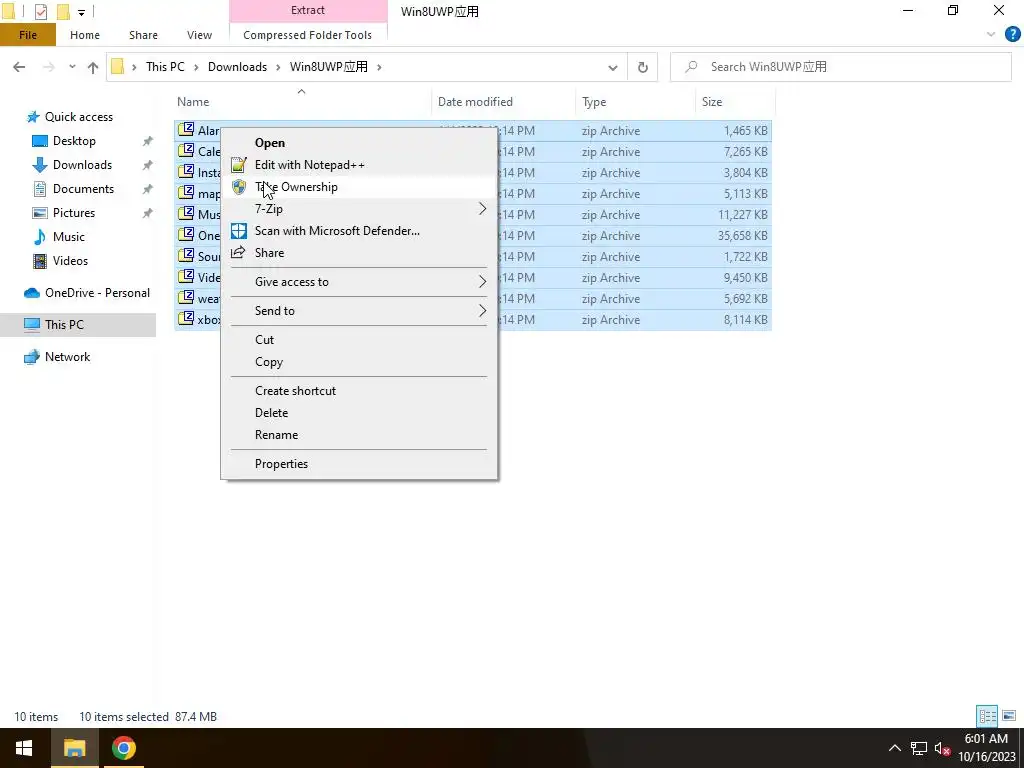1024x768 pixels.
Task: Click the zip icon of the Alar file
Action: click(x=186, y=129)
